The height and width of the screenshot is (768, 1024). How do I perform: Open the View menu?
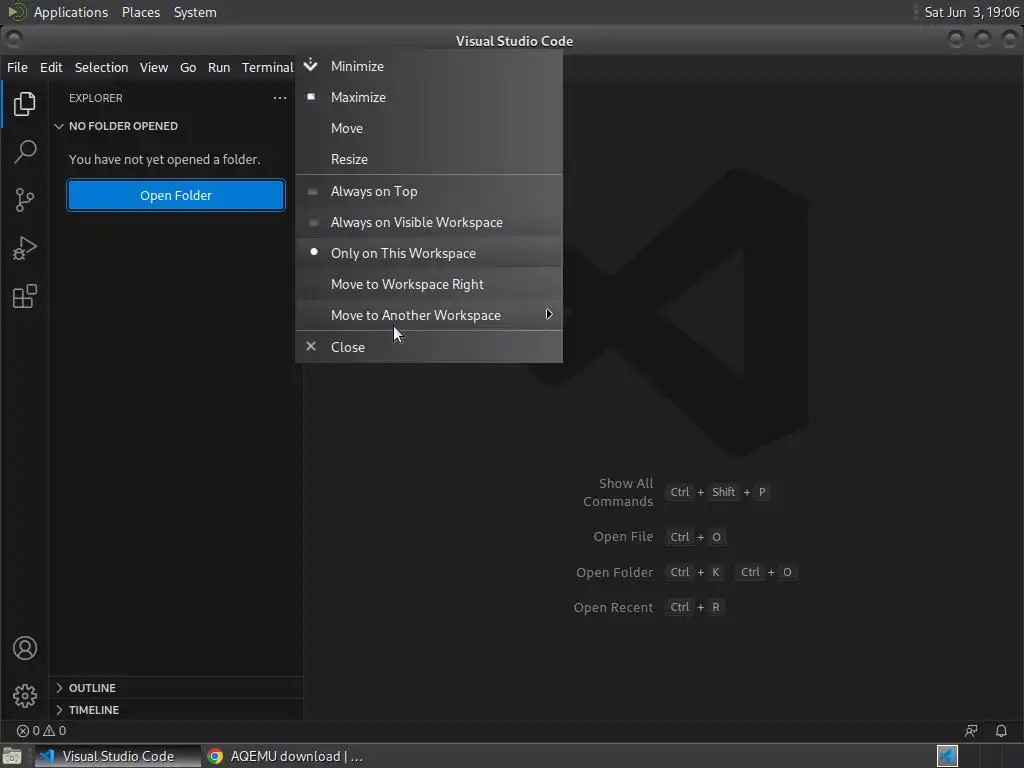click(x=153, y=67)
